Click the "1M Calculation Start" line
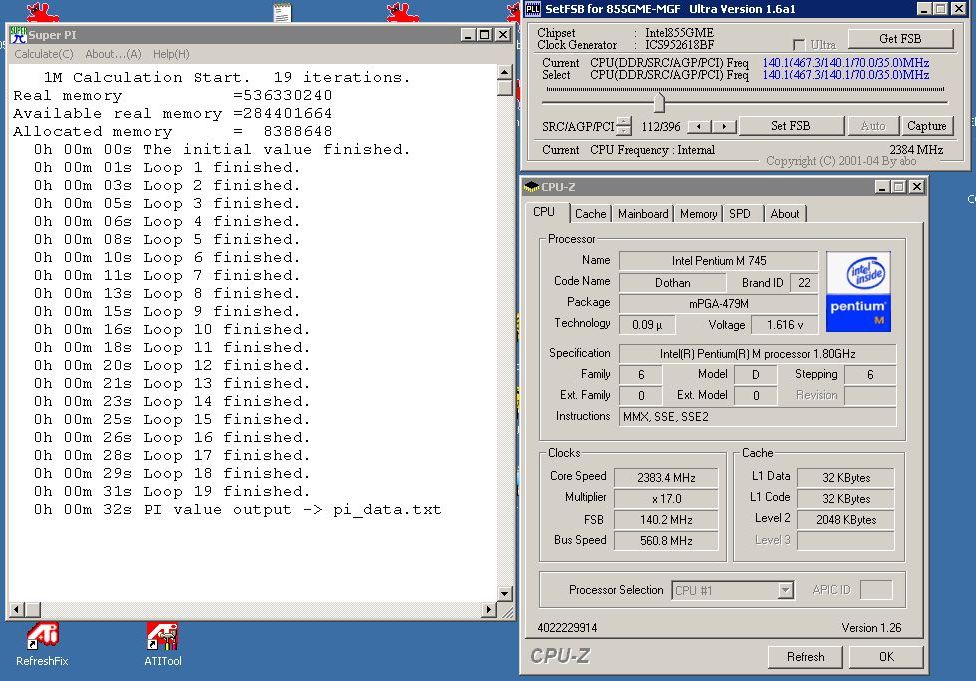The image size is (976, 681). 227,78
